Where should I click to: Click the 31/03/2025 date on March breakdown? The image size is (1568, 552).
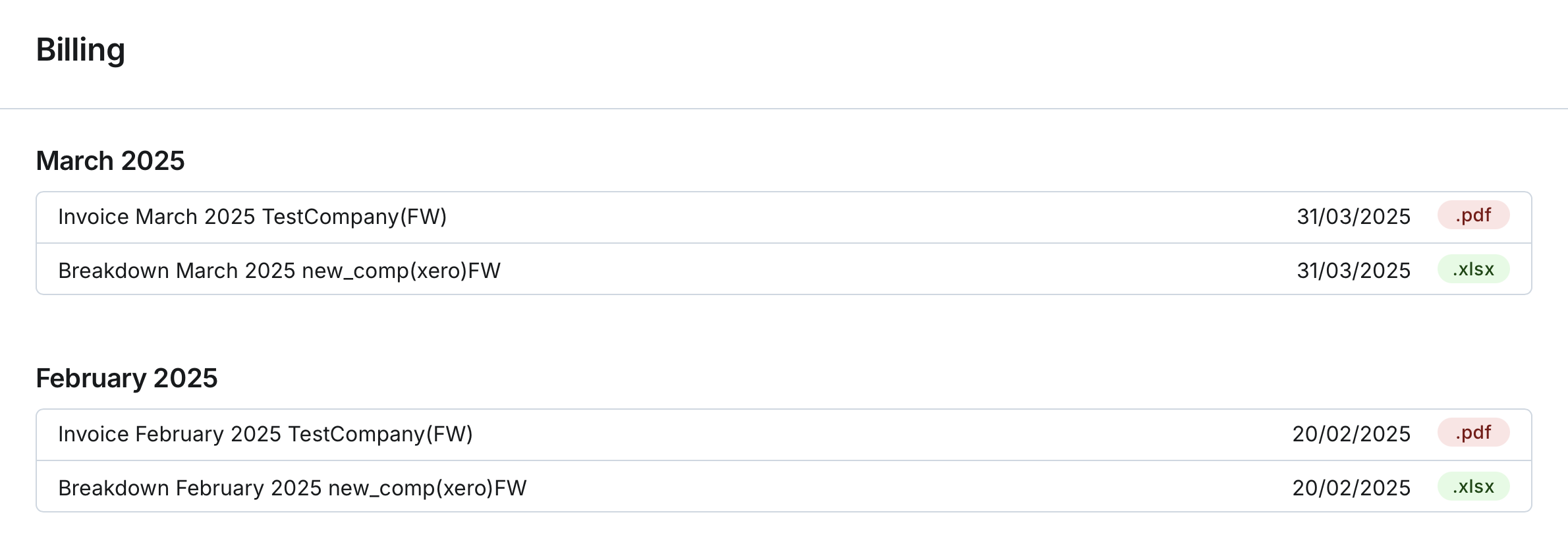[1353, 271]
